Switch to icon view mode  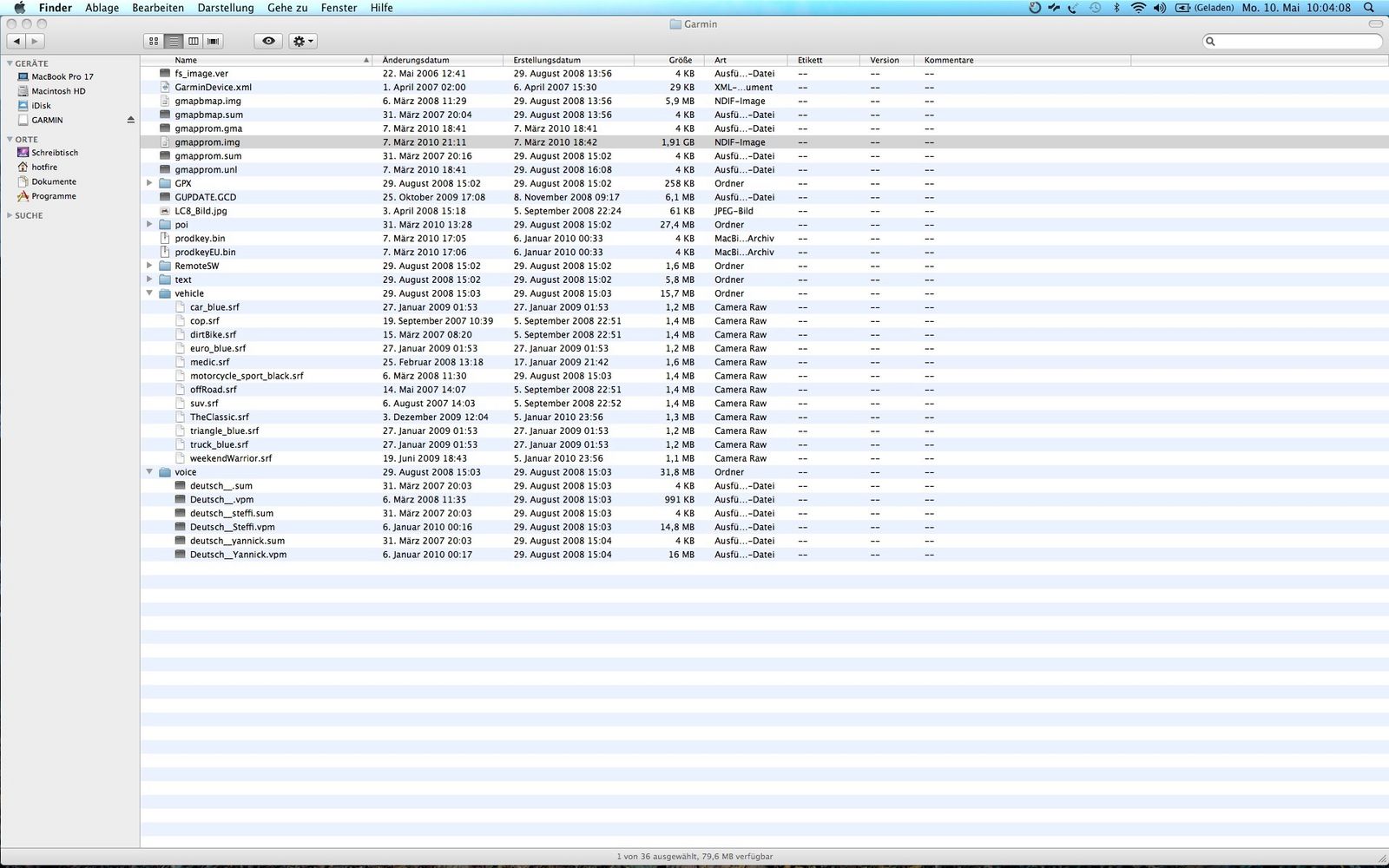pos(154,41)
